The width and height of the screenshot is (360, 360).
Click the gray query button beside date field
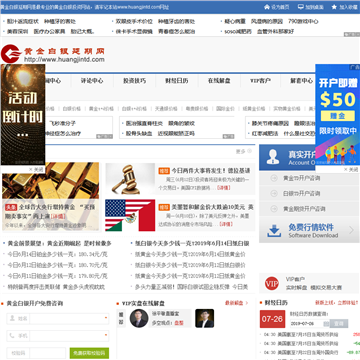coord(339,323)
